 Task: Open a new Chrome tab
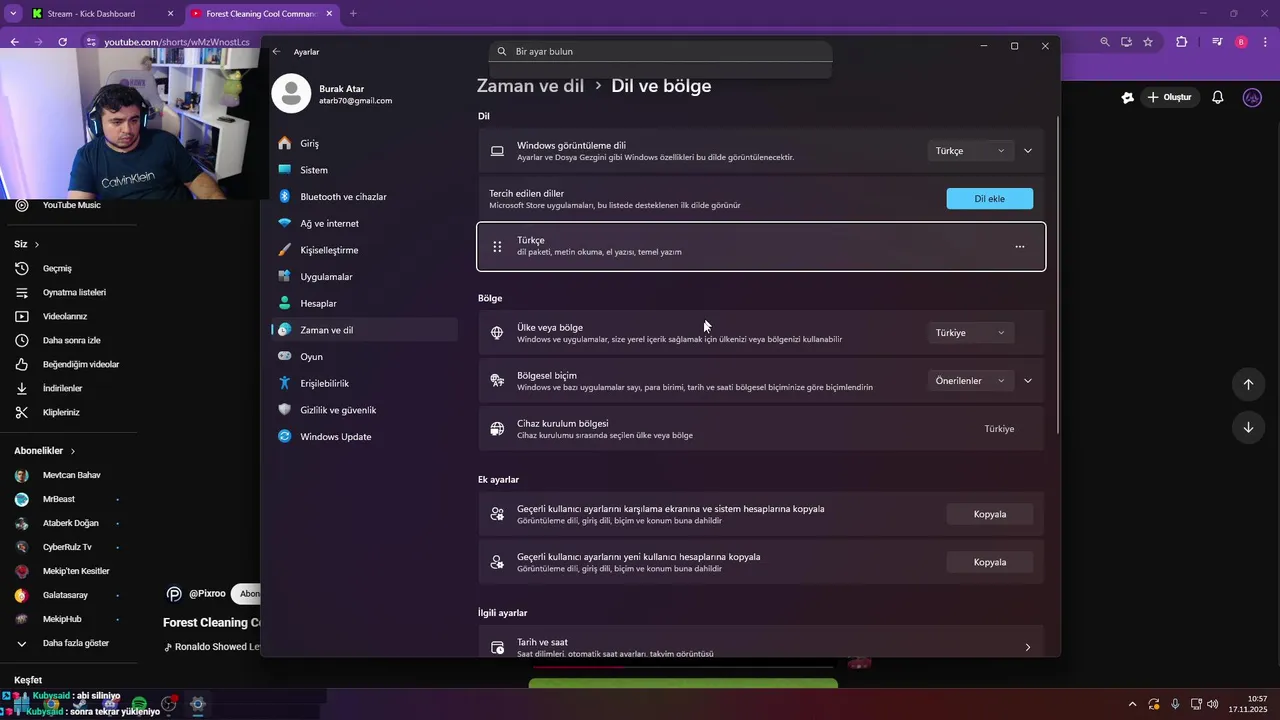(353, 14)
